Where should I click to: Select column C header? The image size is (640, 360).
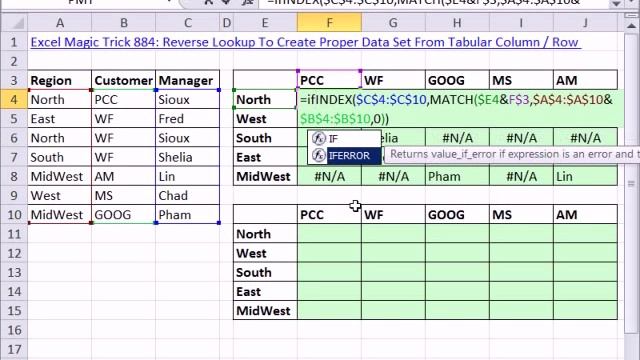coord(187,23)
